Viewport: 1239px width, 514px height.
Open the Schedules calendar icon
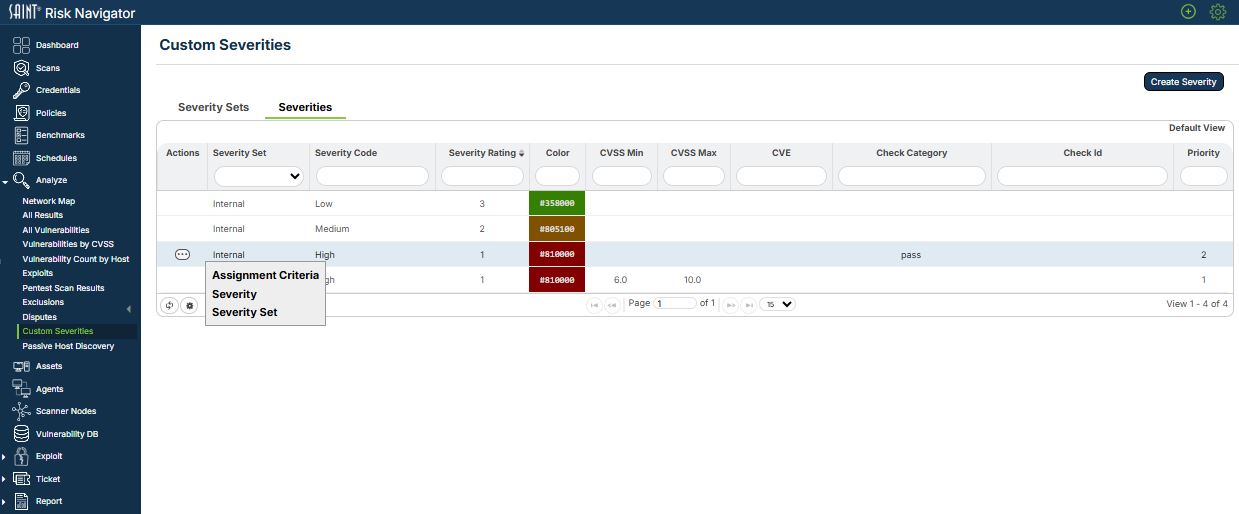click(x=21, y=158)
